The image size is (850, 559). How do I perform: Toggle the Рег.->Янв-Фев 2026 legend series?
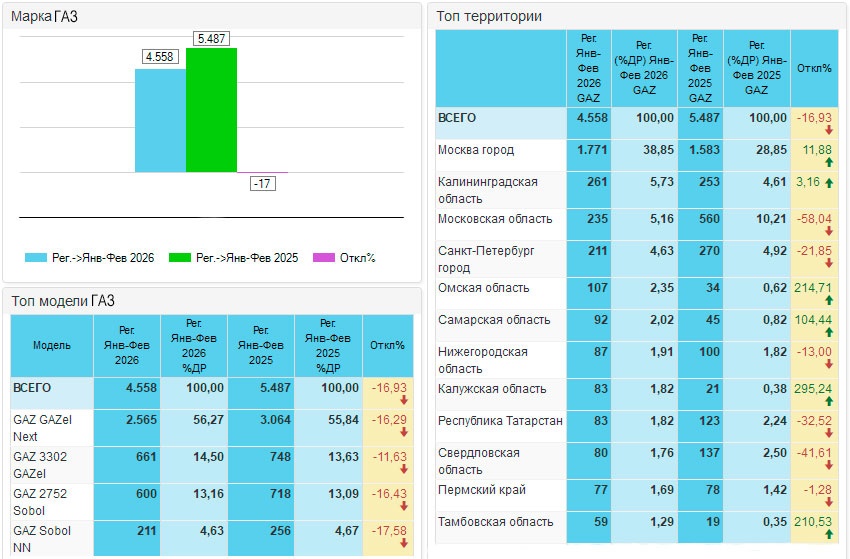click(x=90, y=258)
